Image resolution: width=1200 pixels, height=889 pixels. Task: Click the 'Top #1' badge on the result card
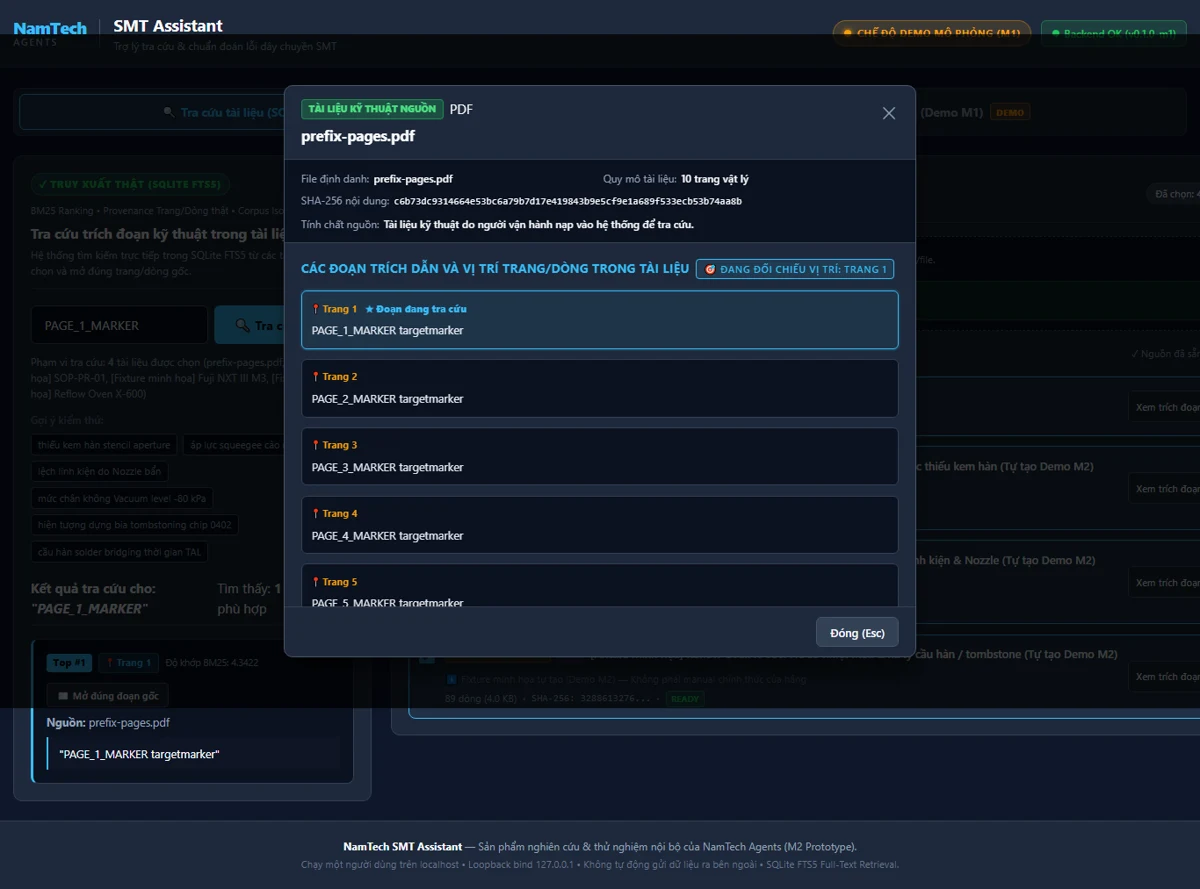[70, 663]
